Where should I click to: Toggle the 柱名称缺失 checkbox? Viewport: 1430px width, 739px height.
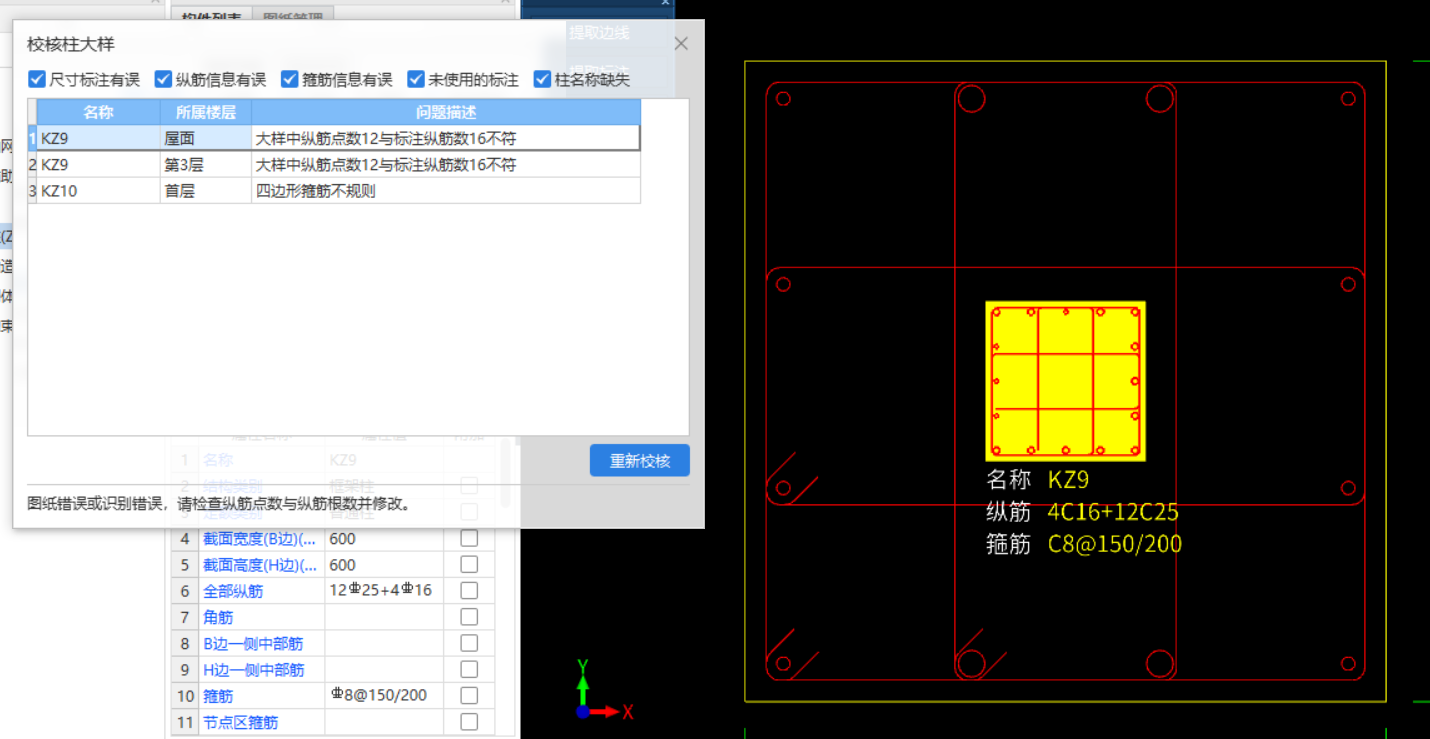pos(542,79)
